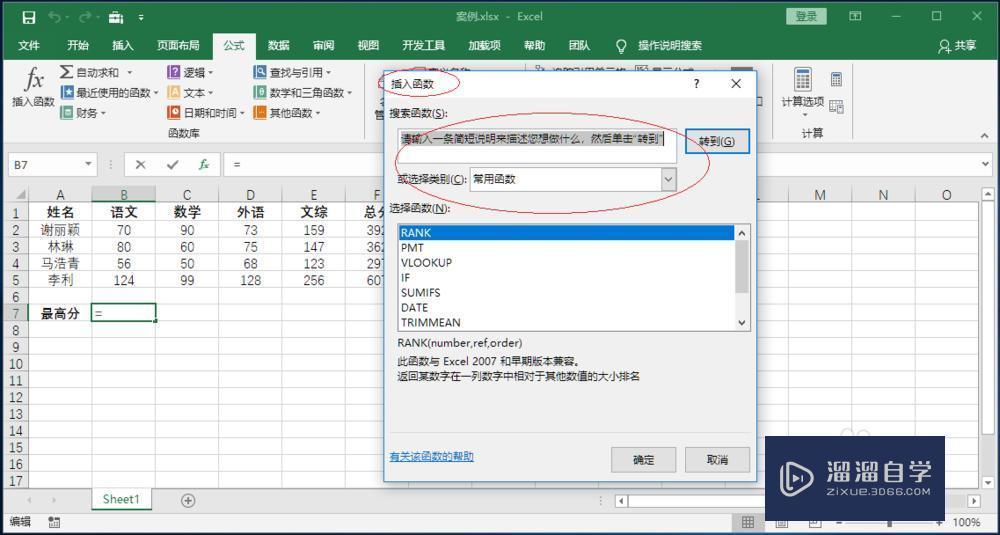Open the 有关该函数的帮助 link
This screenshot has height=535, width=1000.
[x=432, y=457]
